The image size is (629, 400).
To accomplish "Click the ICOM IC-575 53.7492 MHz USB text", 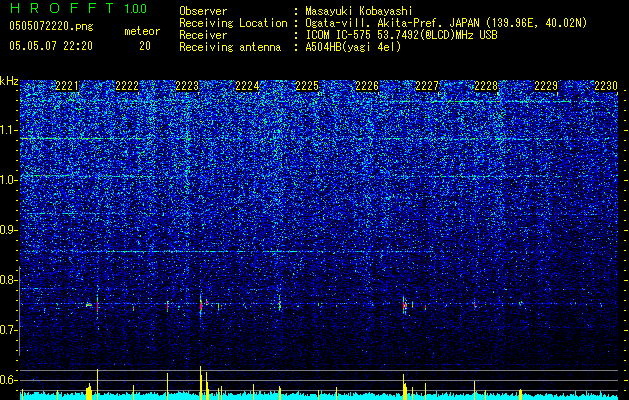I will (x=401, y=35).
